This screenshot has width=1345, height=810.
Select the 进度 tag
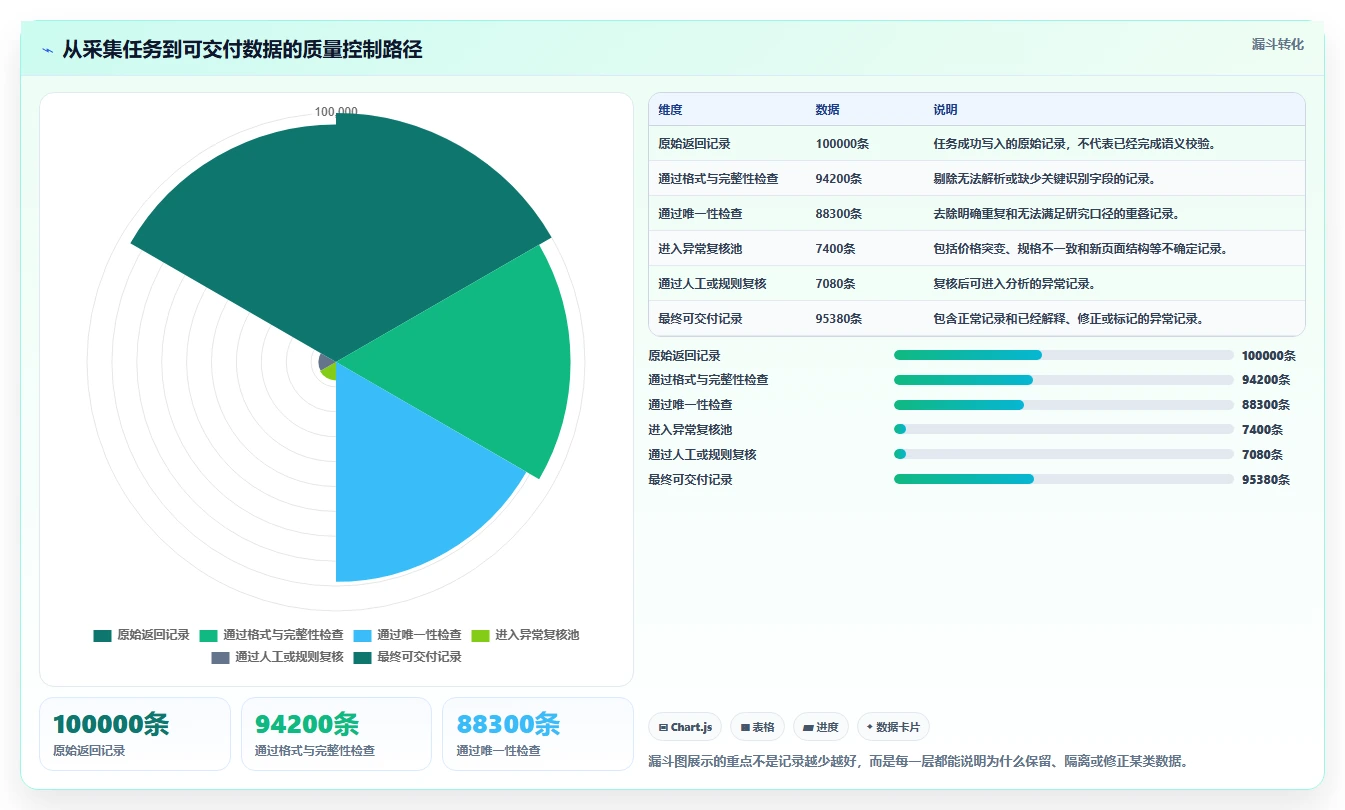click(x=821, y=727)
